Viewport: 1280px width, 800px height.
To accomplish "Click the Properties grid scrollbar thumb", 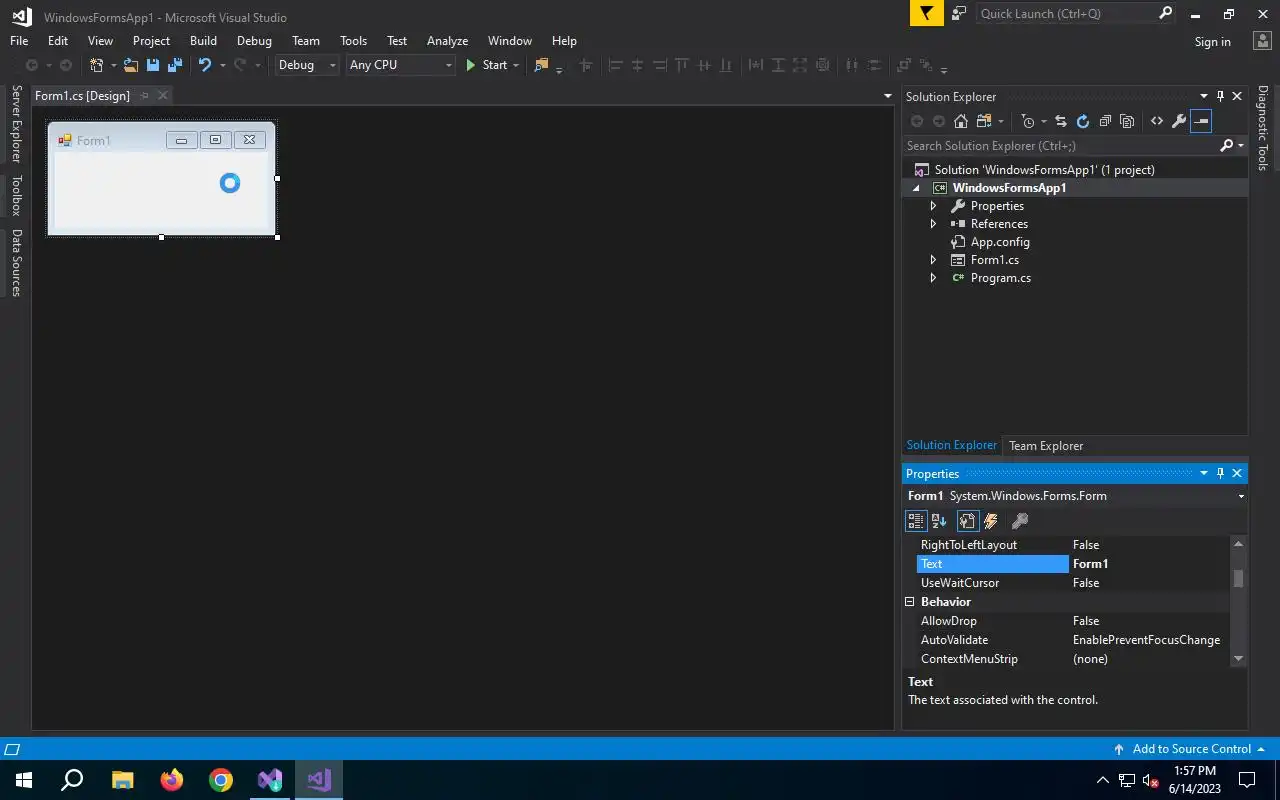I will [1238, 578].
